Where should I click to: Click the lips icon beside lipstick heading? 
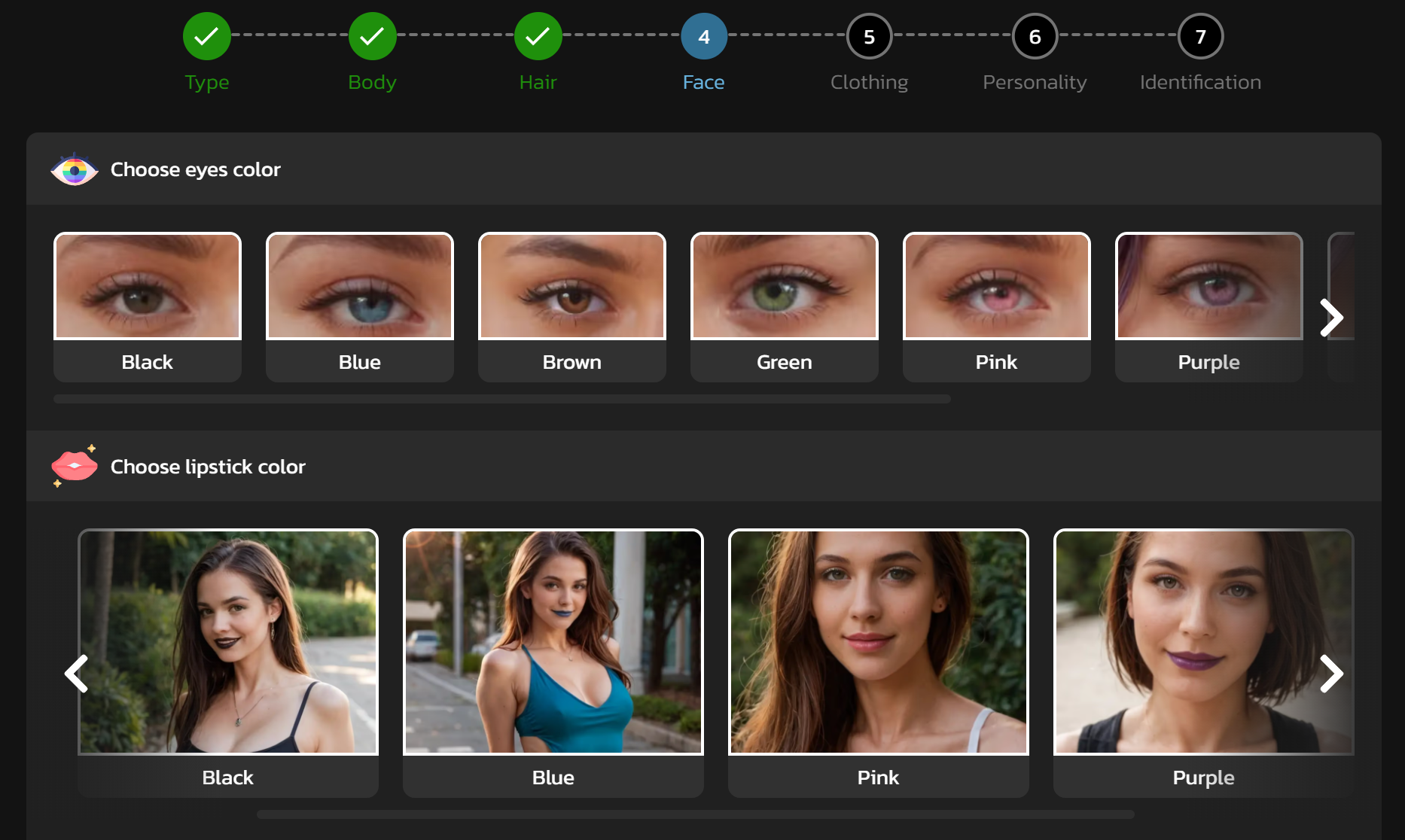75,466
